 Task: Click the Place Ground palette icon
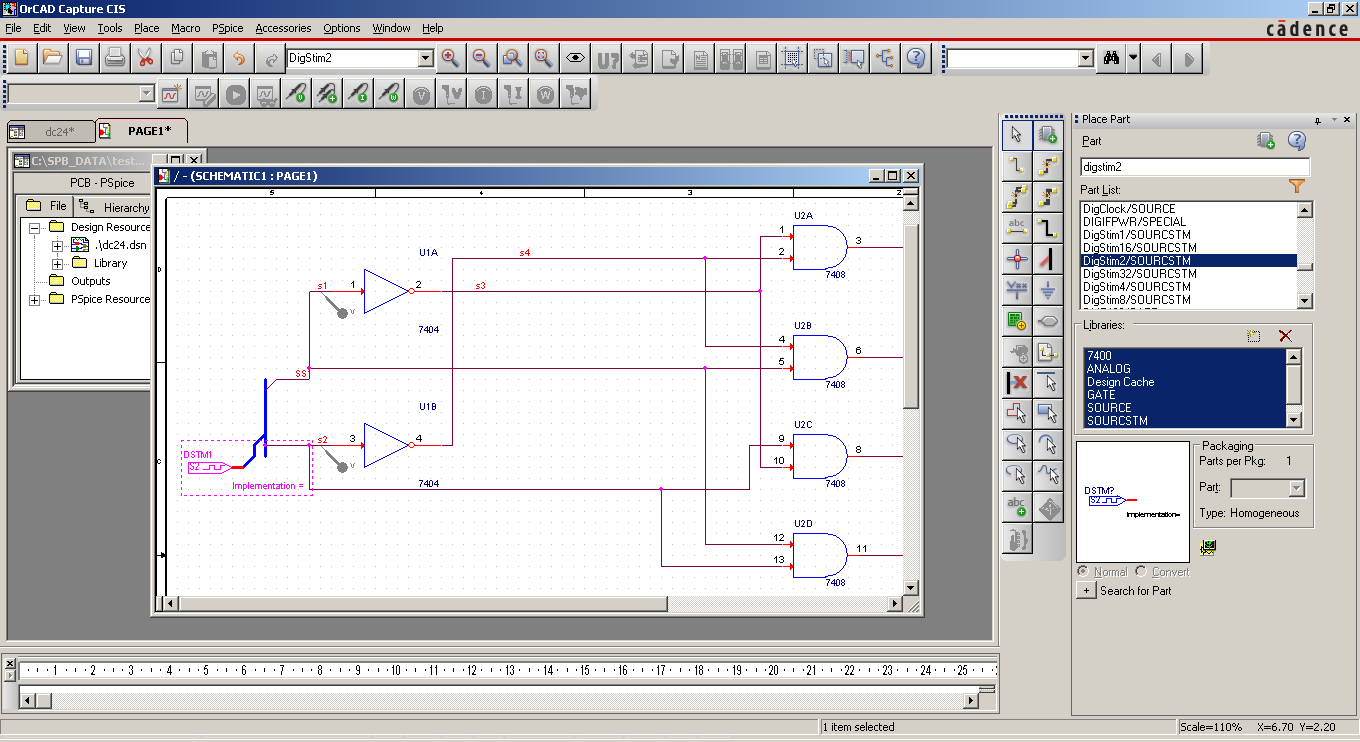point(1048,290)
